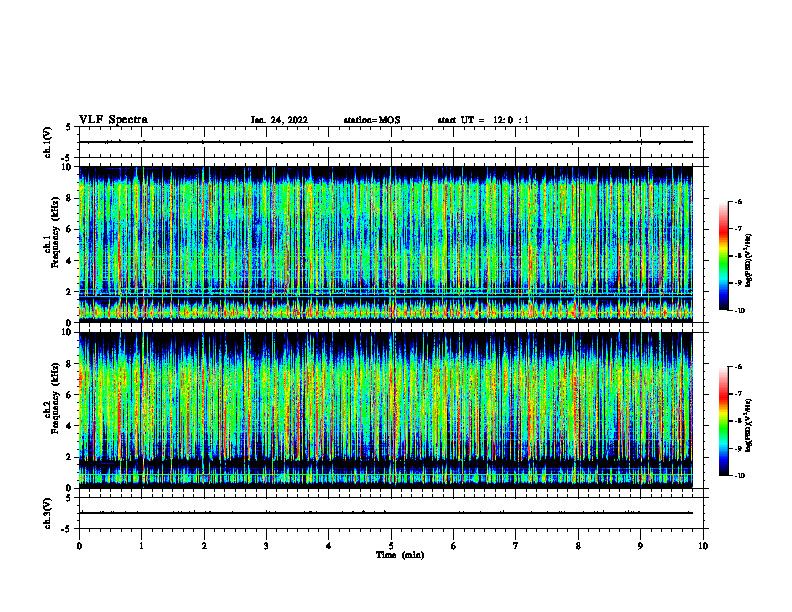Click the "ch.1(V)" waveform axis label

click(x=47, y=142)
